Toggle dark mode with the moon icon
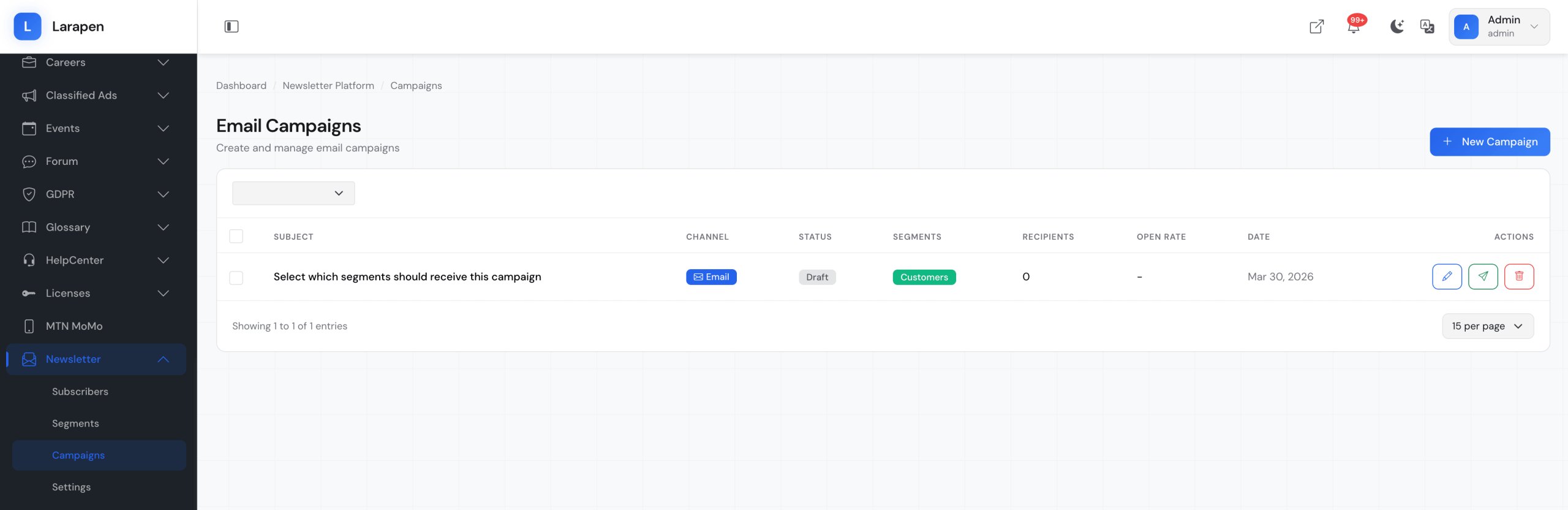 (x=1396, y=26)
